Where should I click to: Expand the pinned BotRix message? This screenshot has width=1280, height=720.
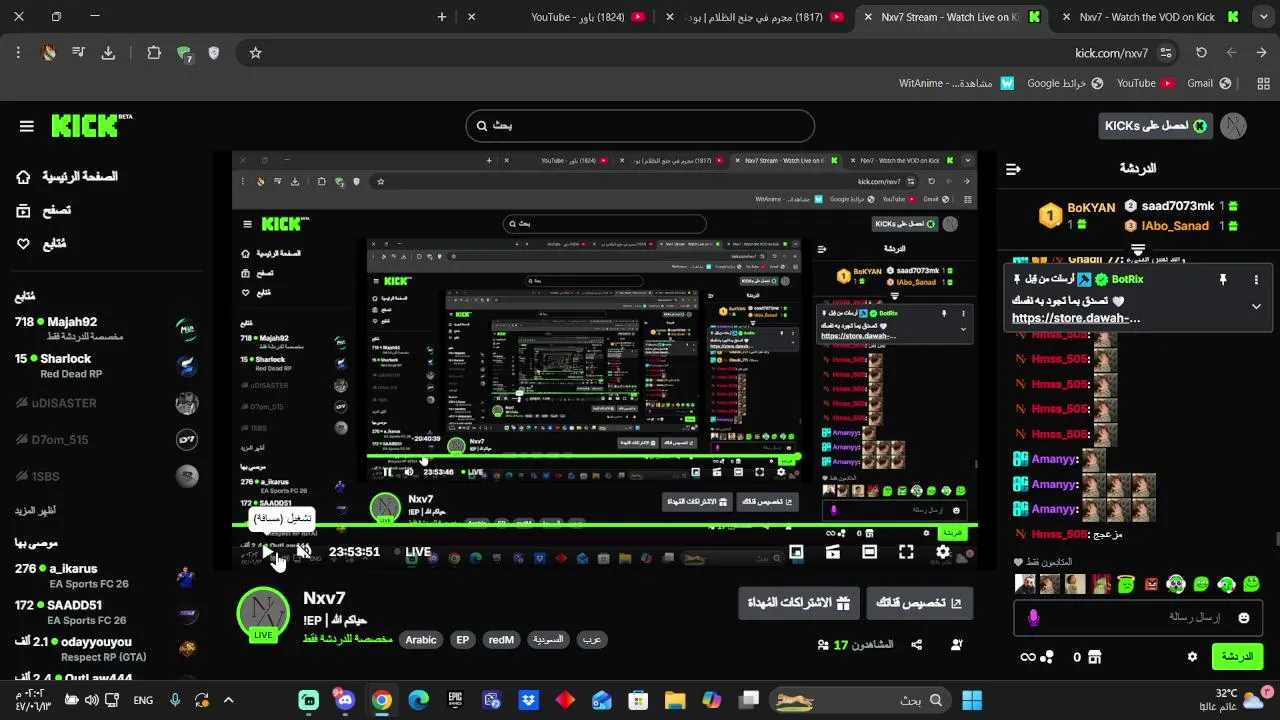click(x=1256, y=306)
